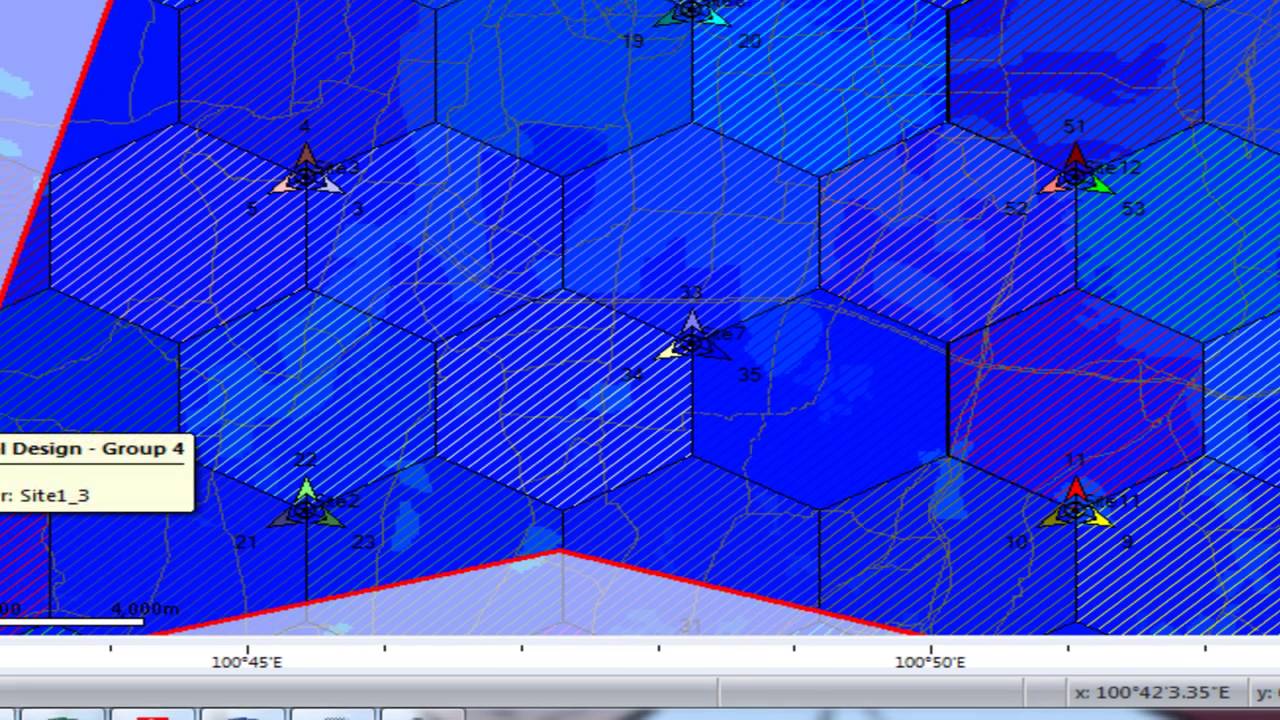Click the transmitter number label '53'

pos(1133,209)
